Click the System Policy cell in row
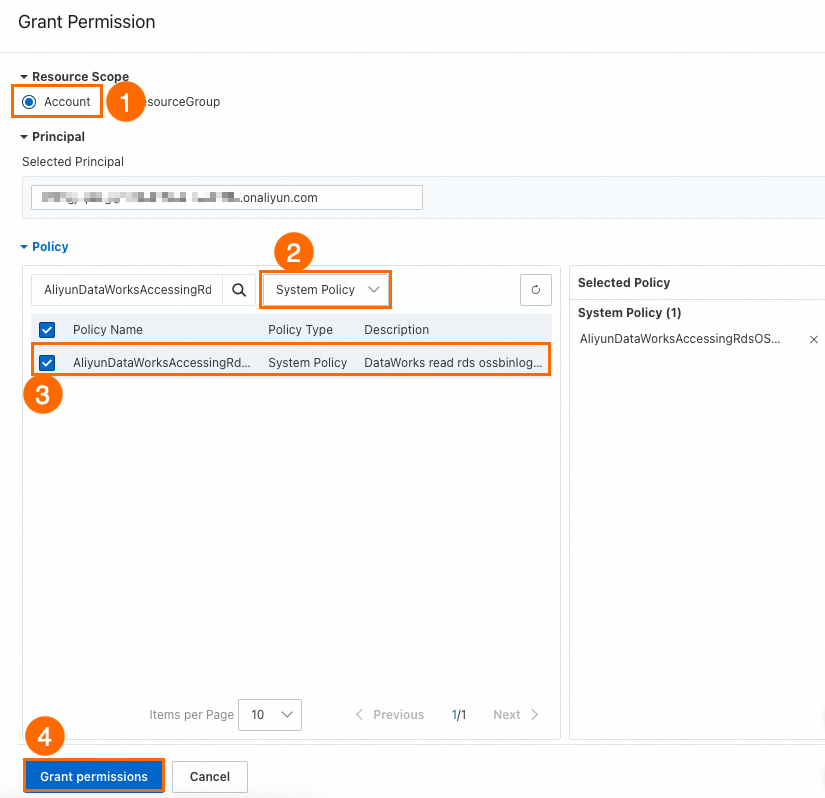 [308, 362]
